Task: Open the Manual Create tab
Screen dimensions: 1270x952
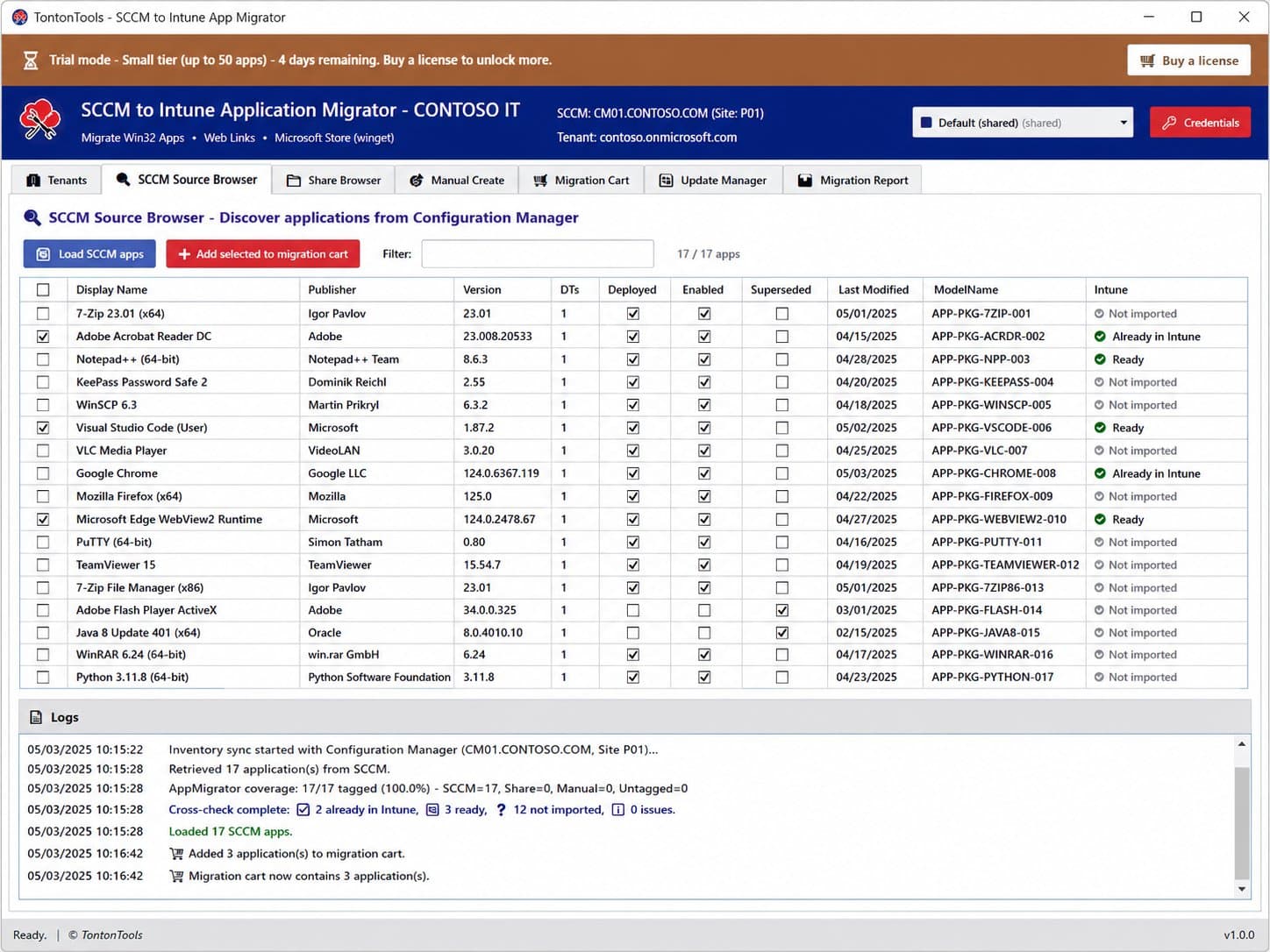Action: click(x=457, y=181)
